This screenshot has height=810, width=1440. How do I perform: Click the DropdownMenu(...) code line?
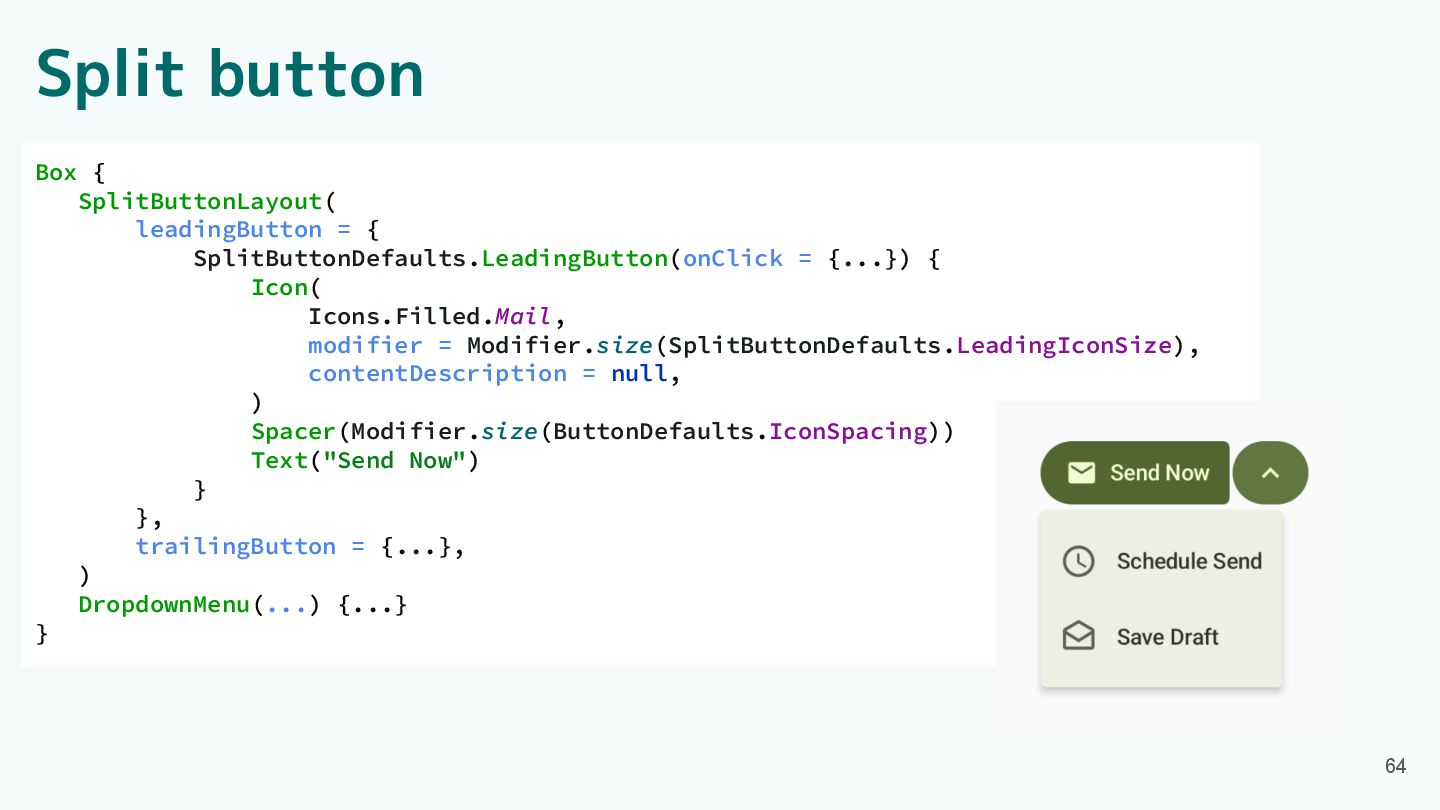[x=243, y=604]
